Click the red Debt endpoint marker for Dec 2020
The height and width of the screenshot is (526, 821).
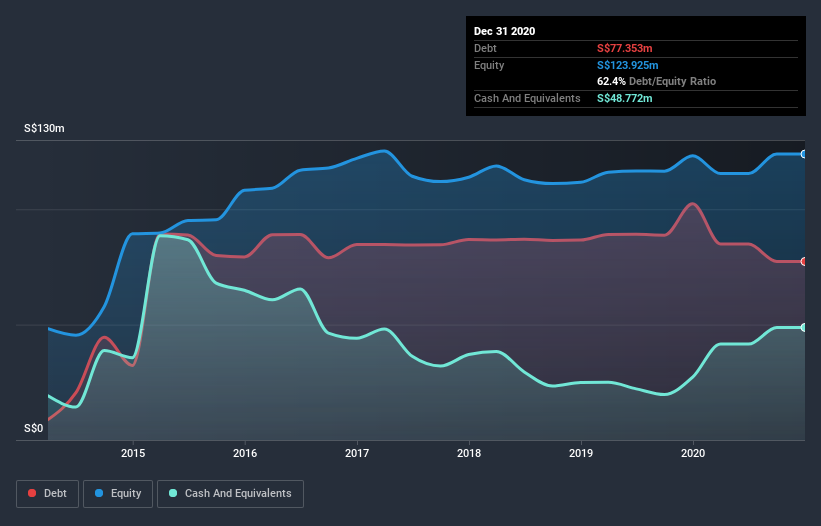(804, 262)
